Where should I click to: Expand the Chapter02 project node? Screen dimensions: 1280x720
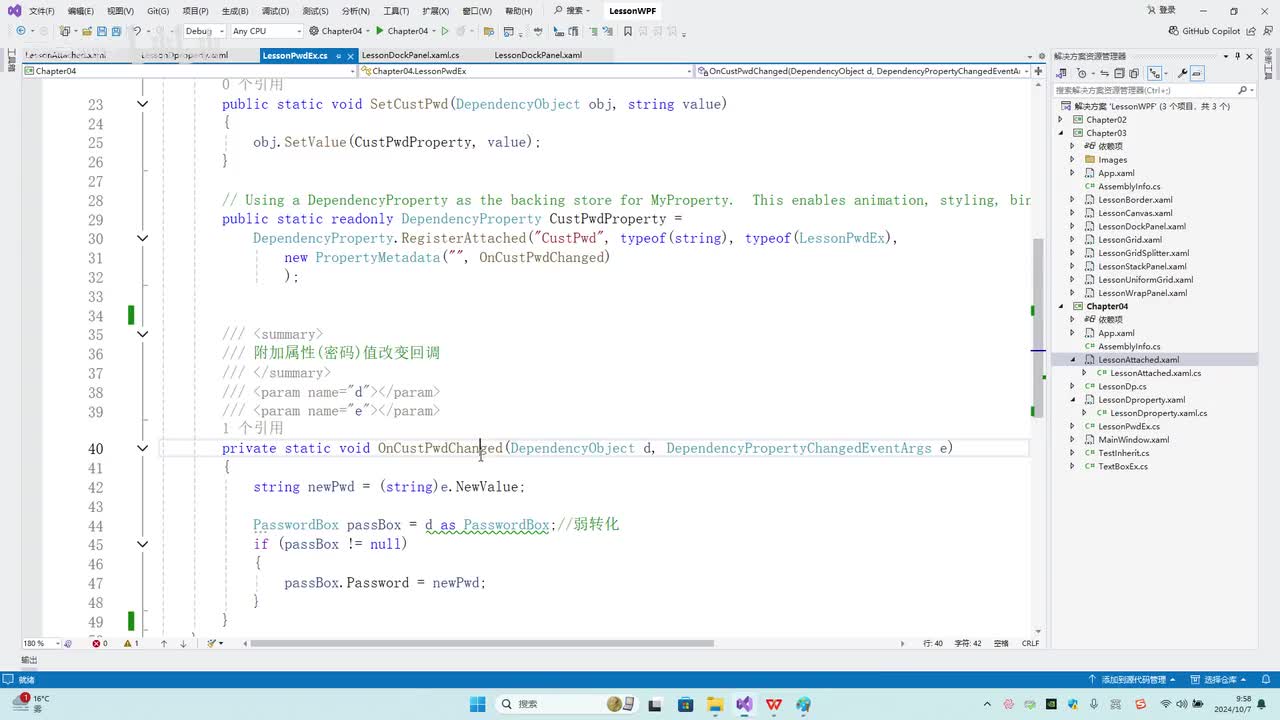(x=1061, y=120)
